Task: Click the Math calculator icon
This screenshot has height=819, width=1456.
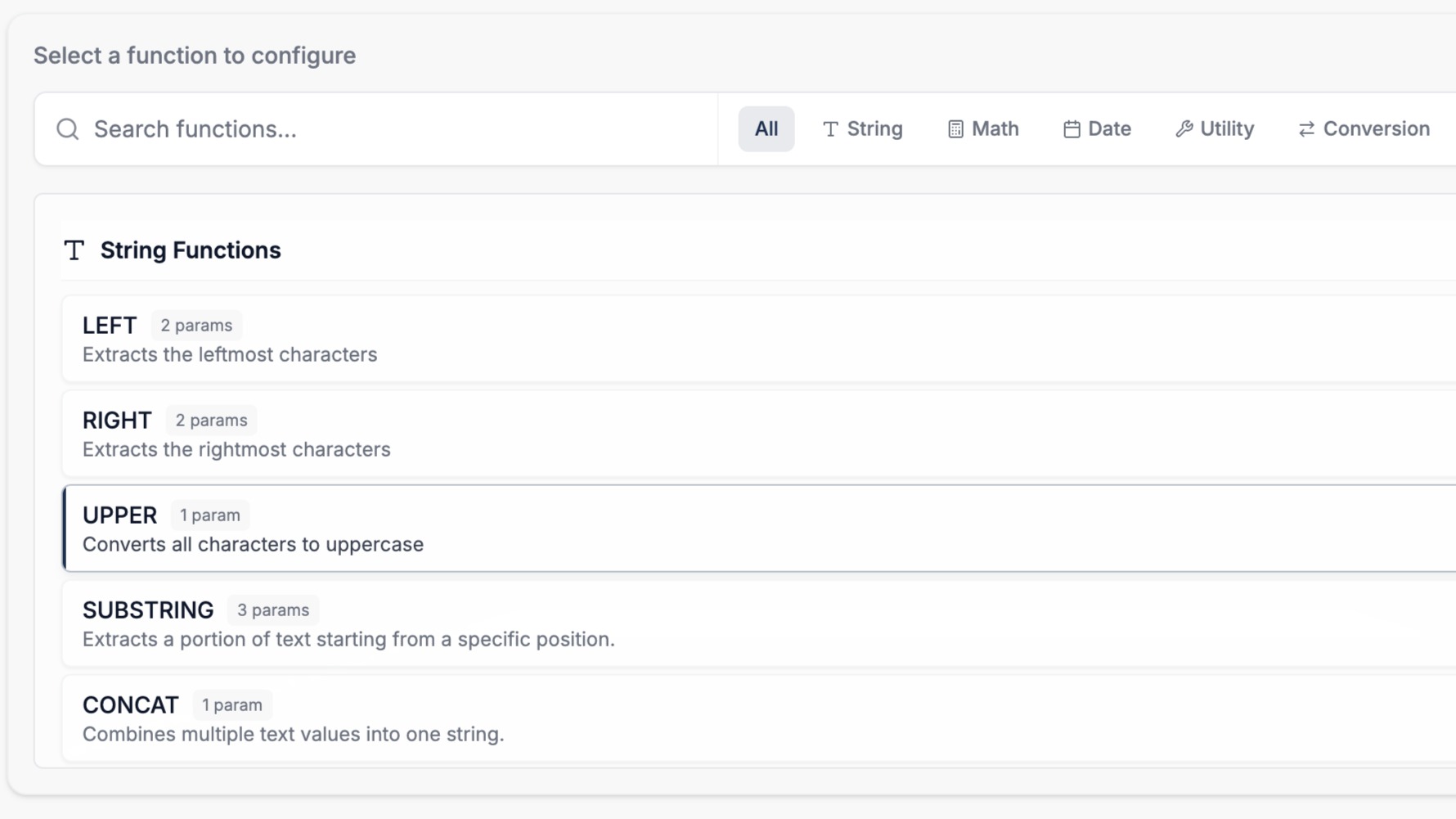Action: 955,128
